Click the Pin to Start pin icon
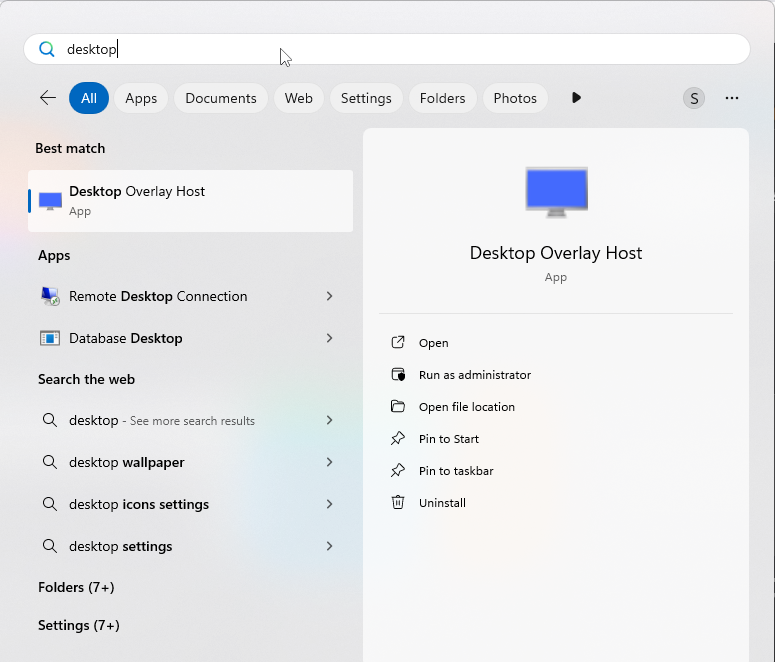775x662 pixels. (398, 439)
